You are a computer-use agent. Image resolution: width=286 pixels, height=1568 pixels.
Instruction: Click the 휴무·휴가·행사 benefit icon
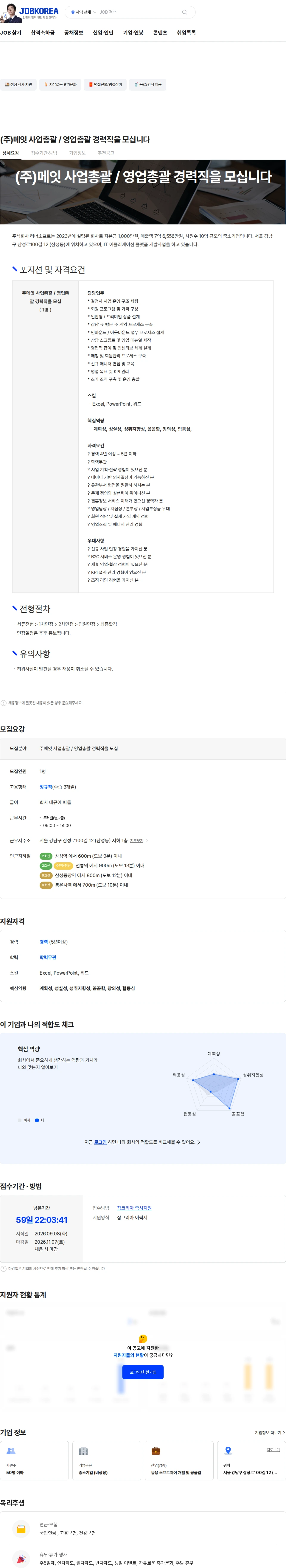21,1558
